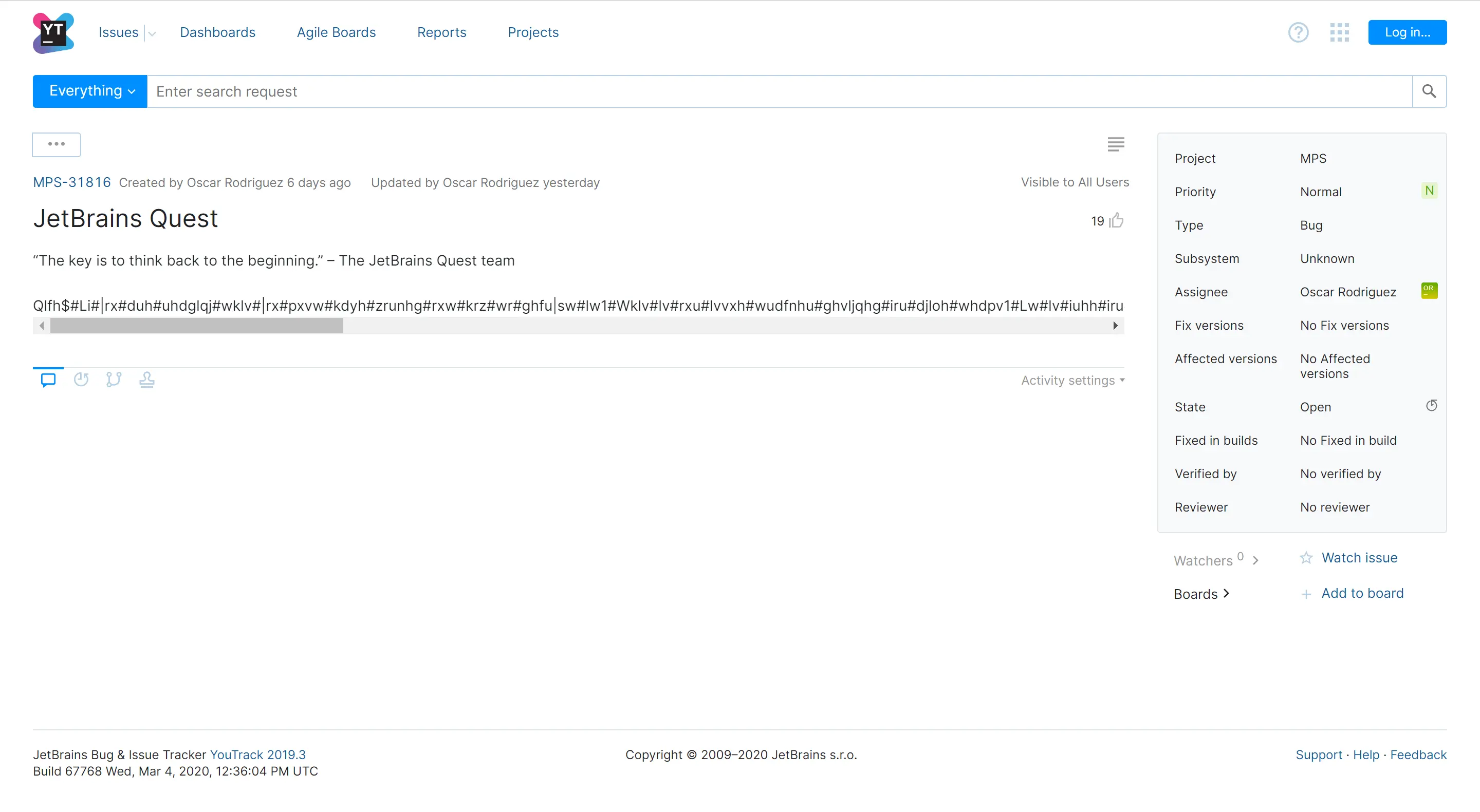Click the horizontal scrollbar right arrow
Image resolution: width=1480 pixels, height=812 pixels.
pos(1115,326)
